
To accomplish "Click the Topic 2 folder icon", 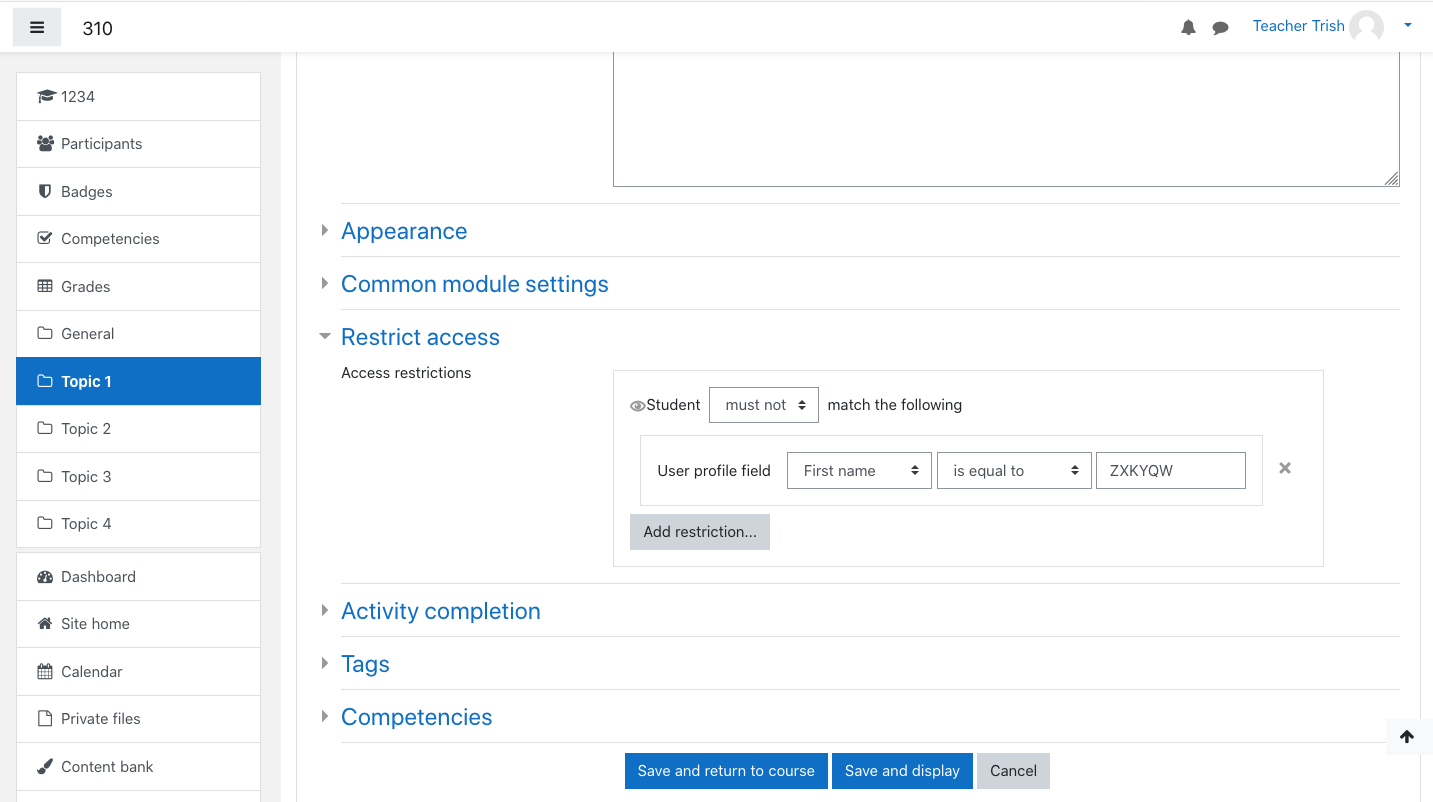I will point(45,428).
